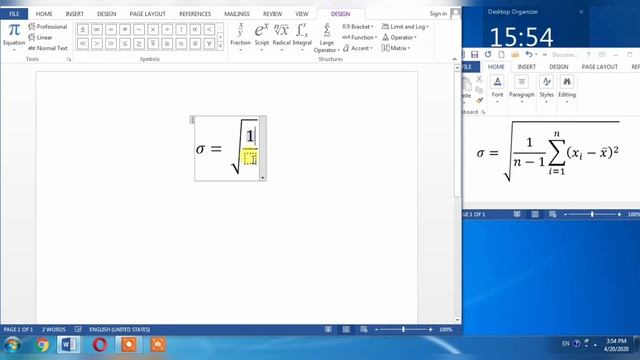This screenshot has height=360, width=640.
Task: Open Spelling proofing icon in status bar
Action: (78, 329)
